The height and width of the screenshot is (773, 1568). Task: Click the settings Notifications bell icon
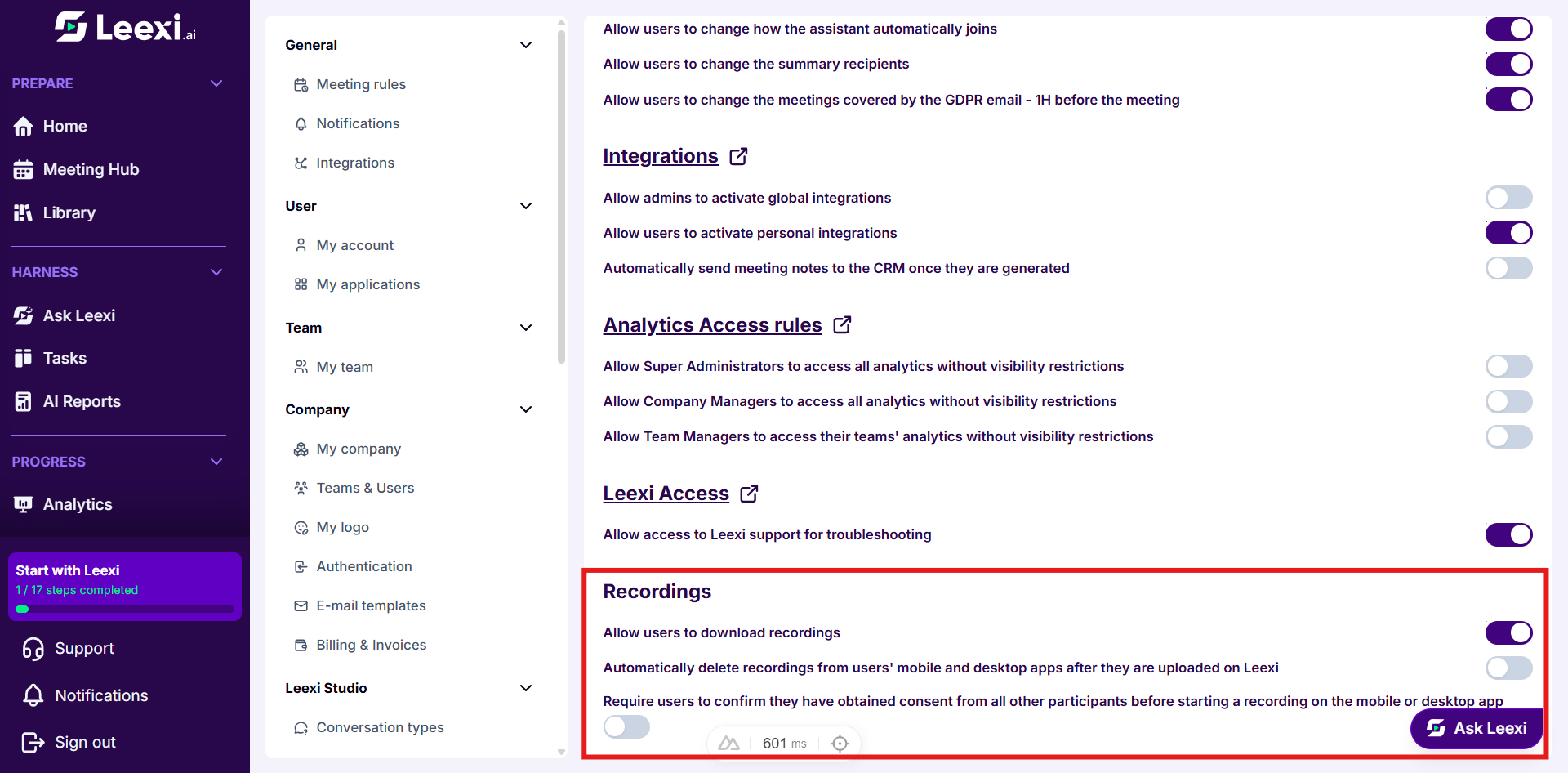[301, 124]
